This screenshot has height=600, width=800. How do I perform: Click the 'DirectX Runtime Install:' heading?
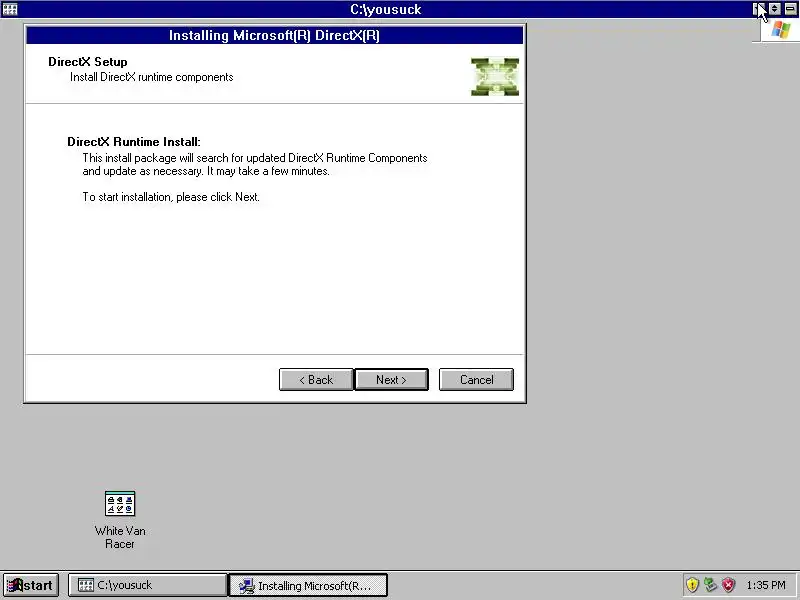point(134,142)
